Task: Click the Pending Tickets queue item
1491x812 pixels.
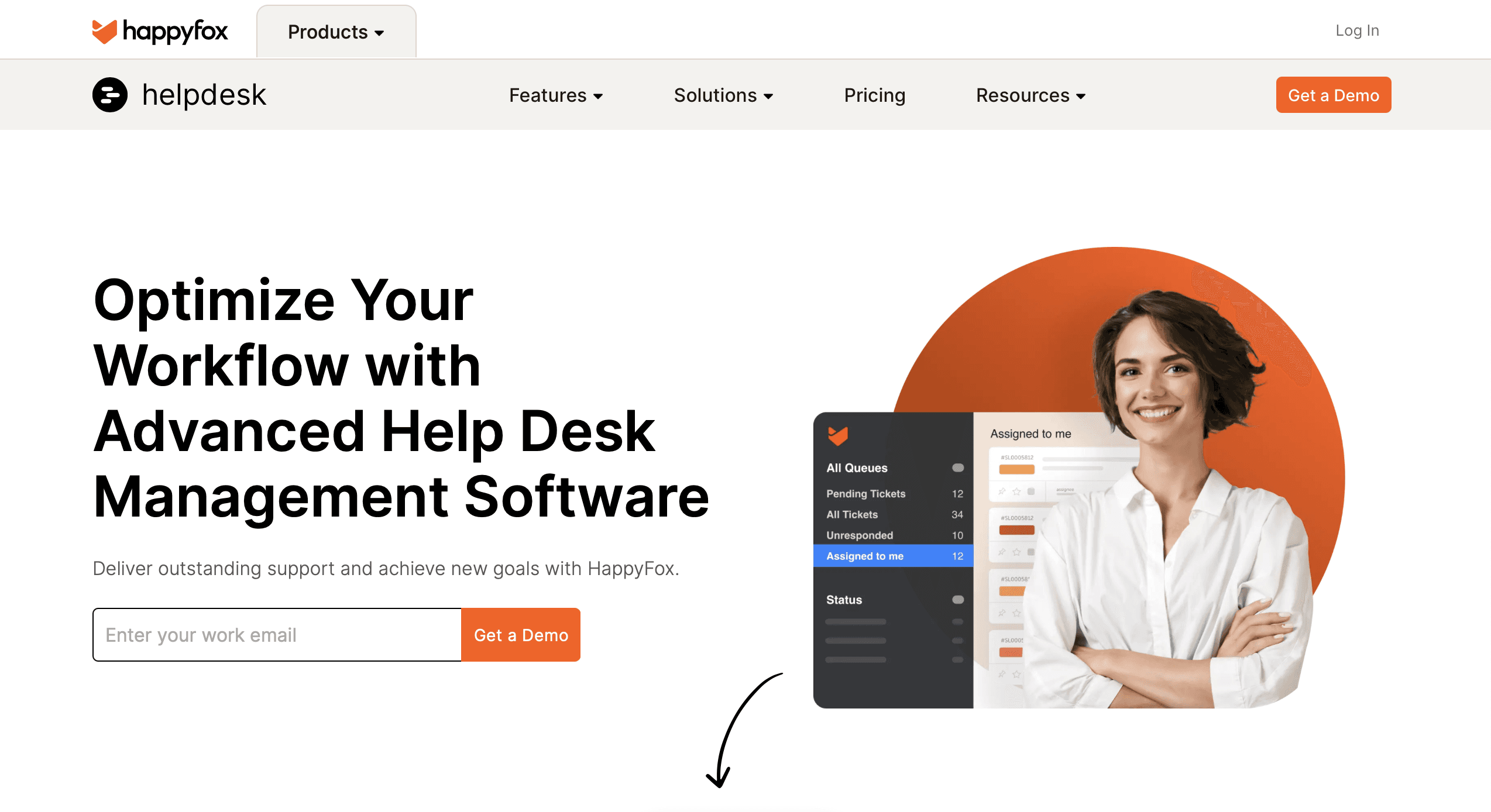Action: point(865,493)
